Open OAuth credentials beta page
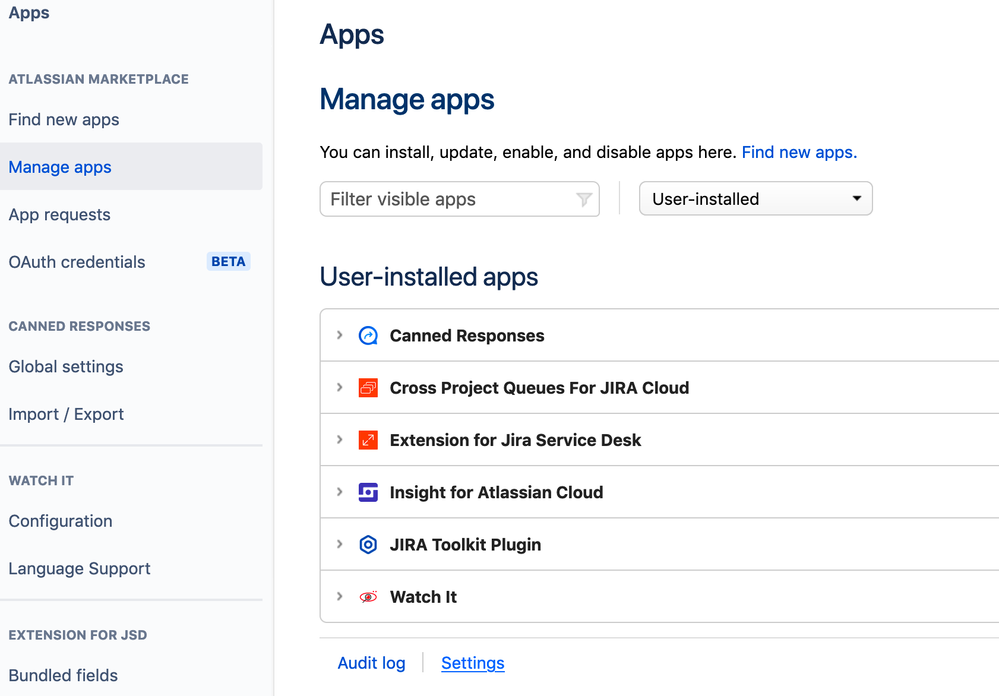This screenshot has width=999, height=696. pyautogui.click(x=77, y=262)
